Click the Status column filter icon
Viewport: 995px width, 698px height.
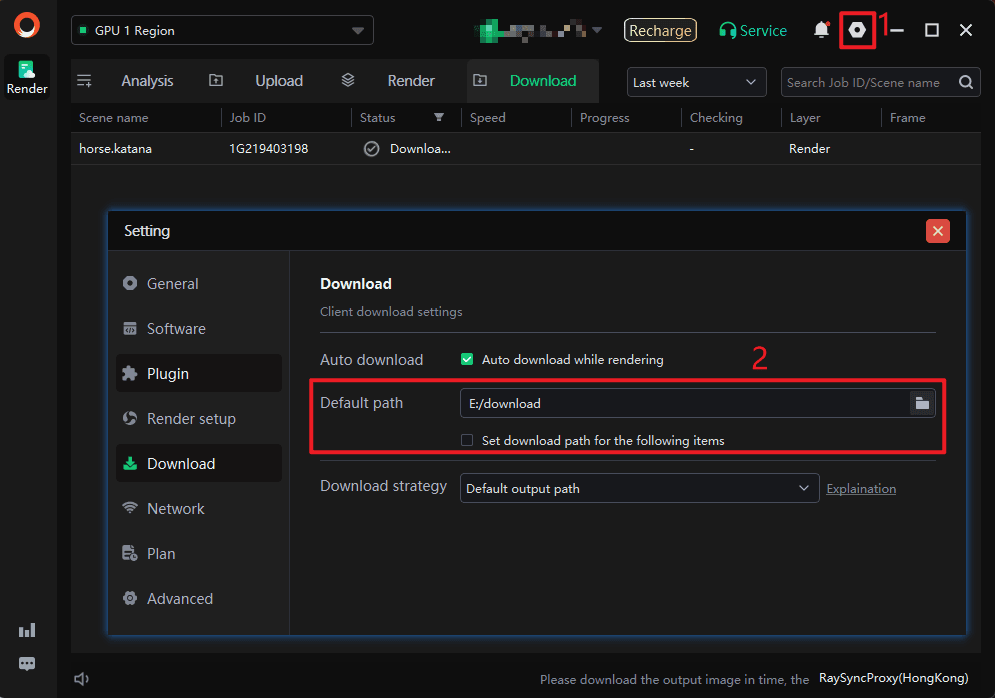[438, 118]
